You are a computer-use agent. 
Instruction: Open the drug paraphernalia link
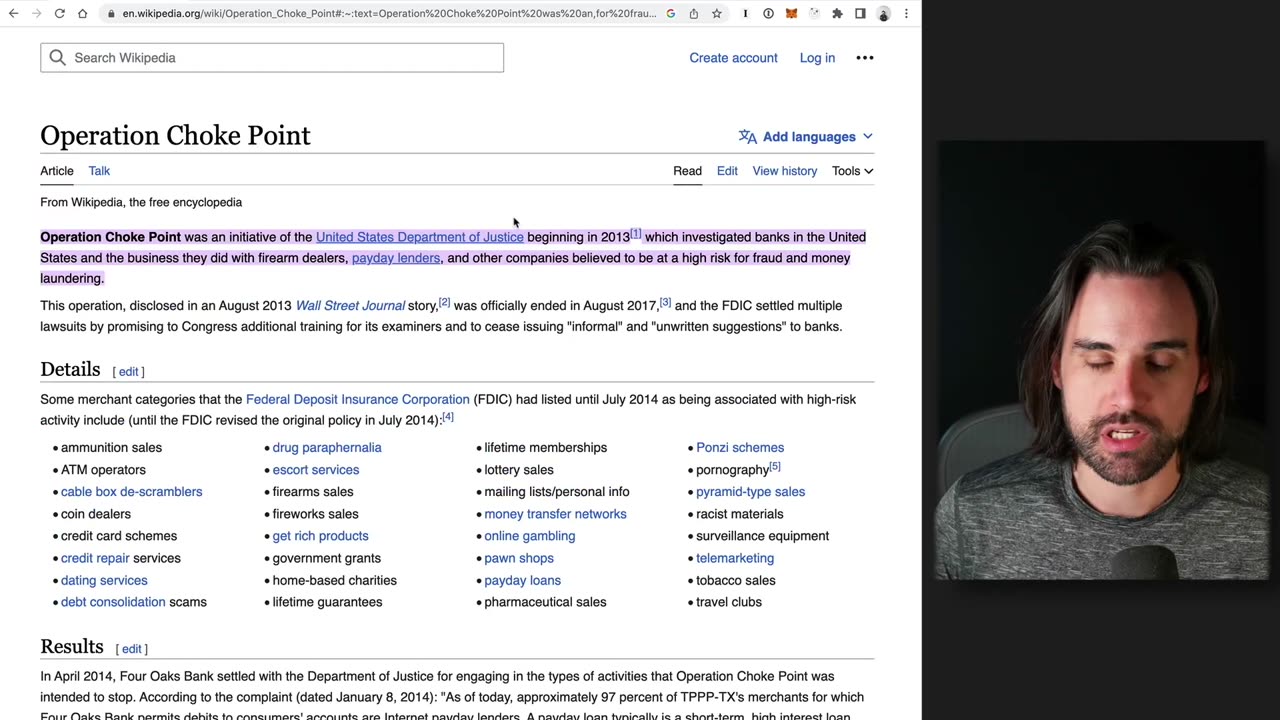(327, 448)
